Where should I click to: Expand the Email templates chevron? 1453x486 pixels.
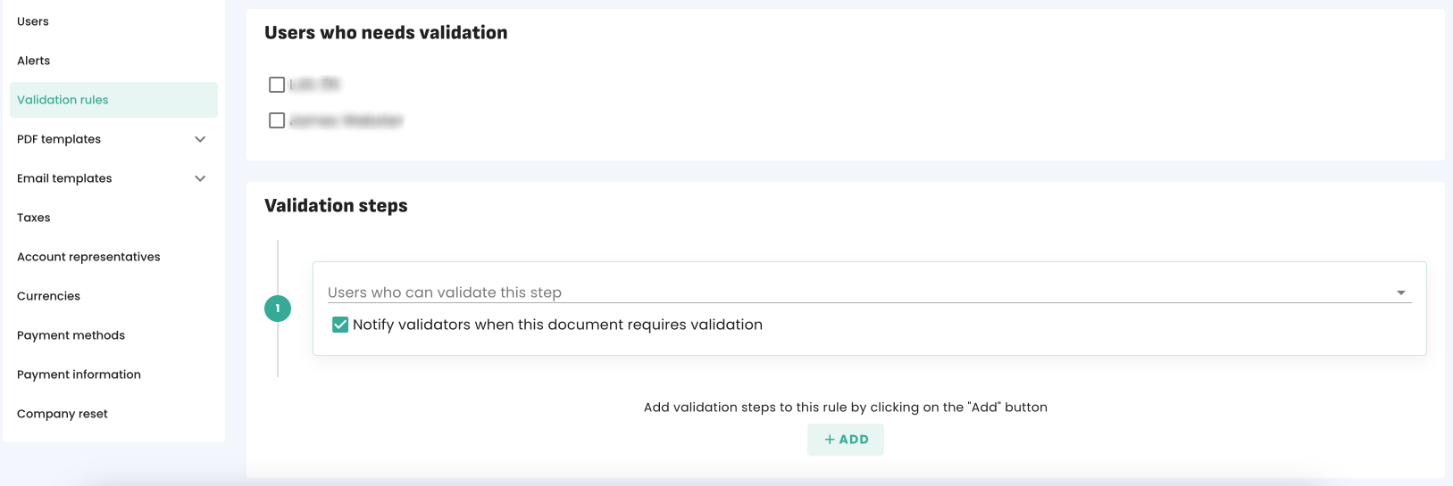(200, 179)
